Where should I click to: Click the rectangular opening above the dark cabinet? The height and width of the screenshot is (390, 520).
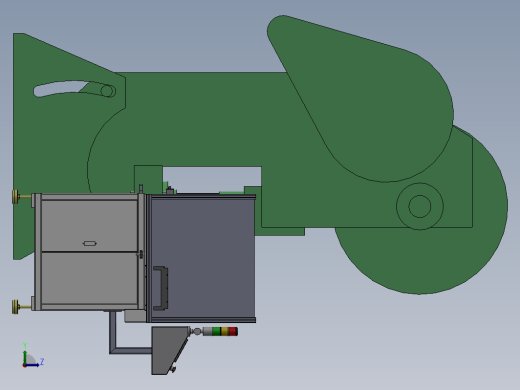tap(212, 179)
